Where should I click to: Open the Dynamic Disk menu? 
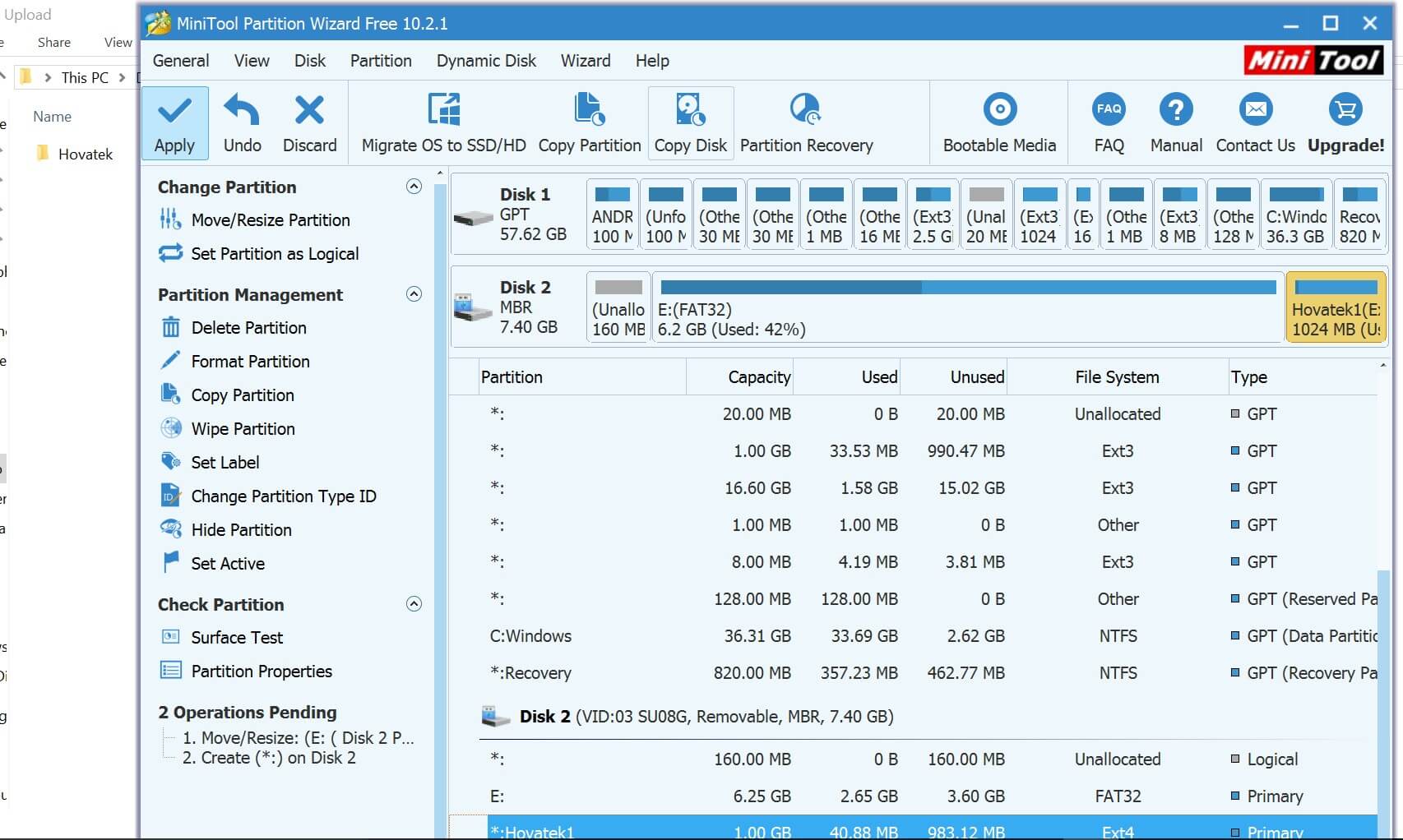(485, 61)
